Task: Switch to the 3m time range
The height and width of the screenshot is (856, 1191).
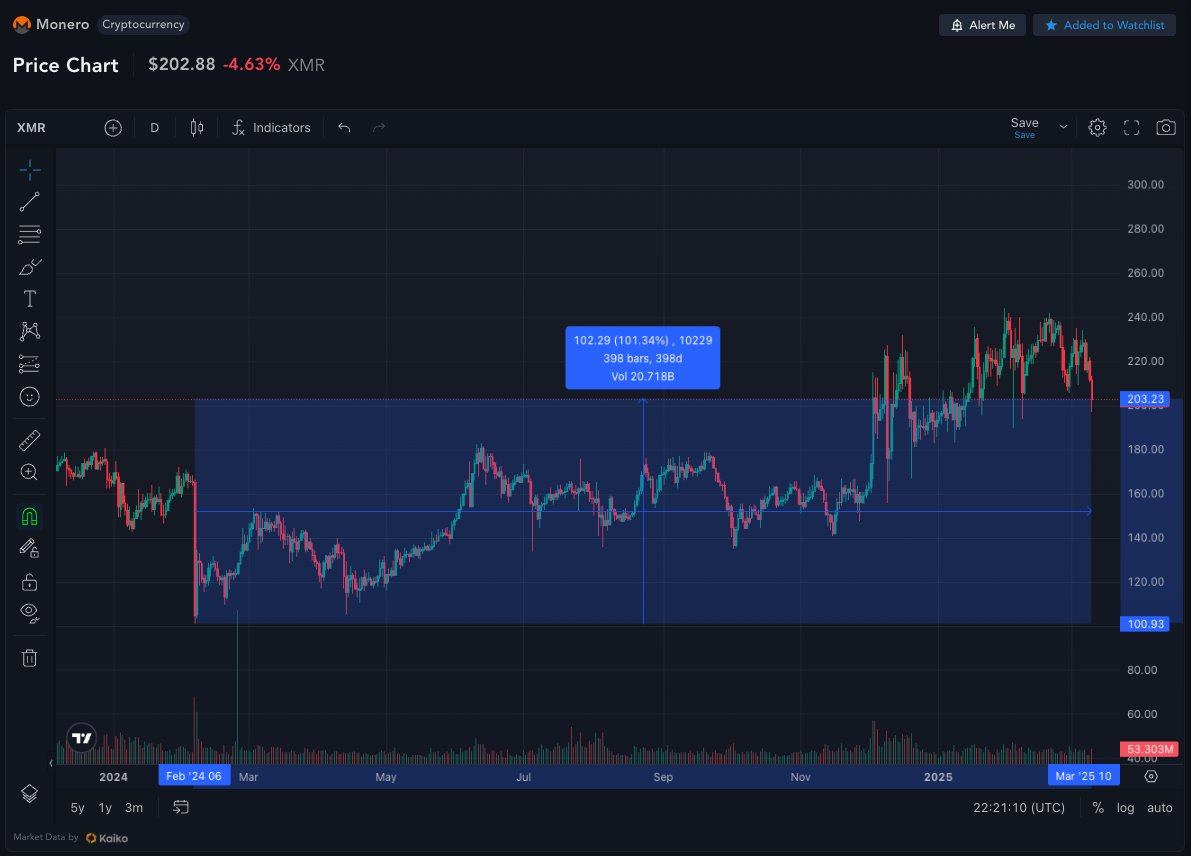Action: click(x=134, y=807)
